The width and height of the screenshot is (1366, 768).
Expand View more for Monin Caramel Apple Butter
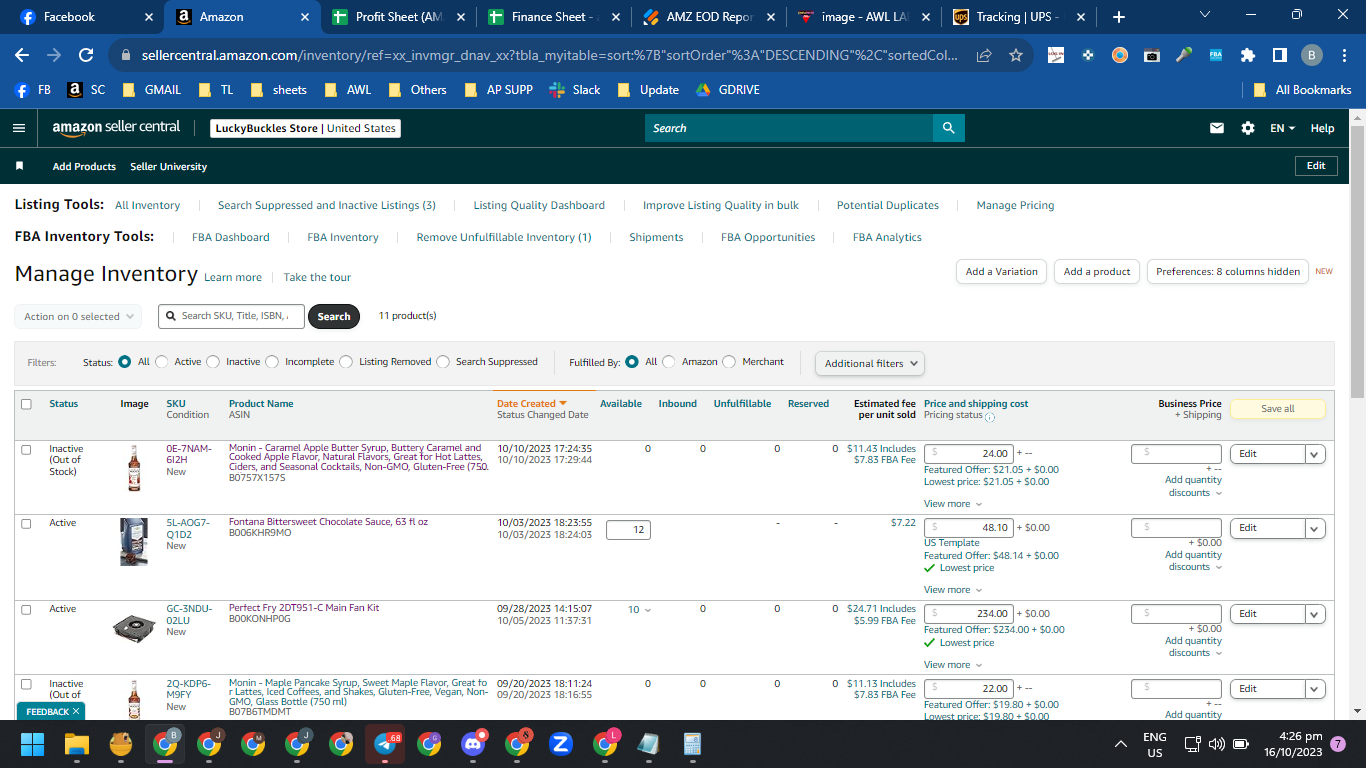pyautogui.click(x=952, y=504)
